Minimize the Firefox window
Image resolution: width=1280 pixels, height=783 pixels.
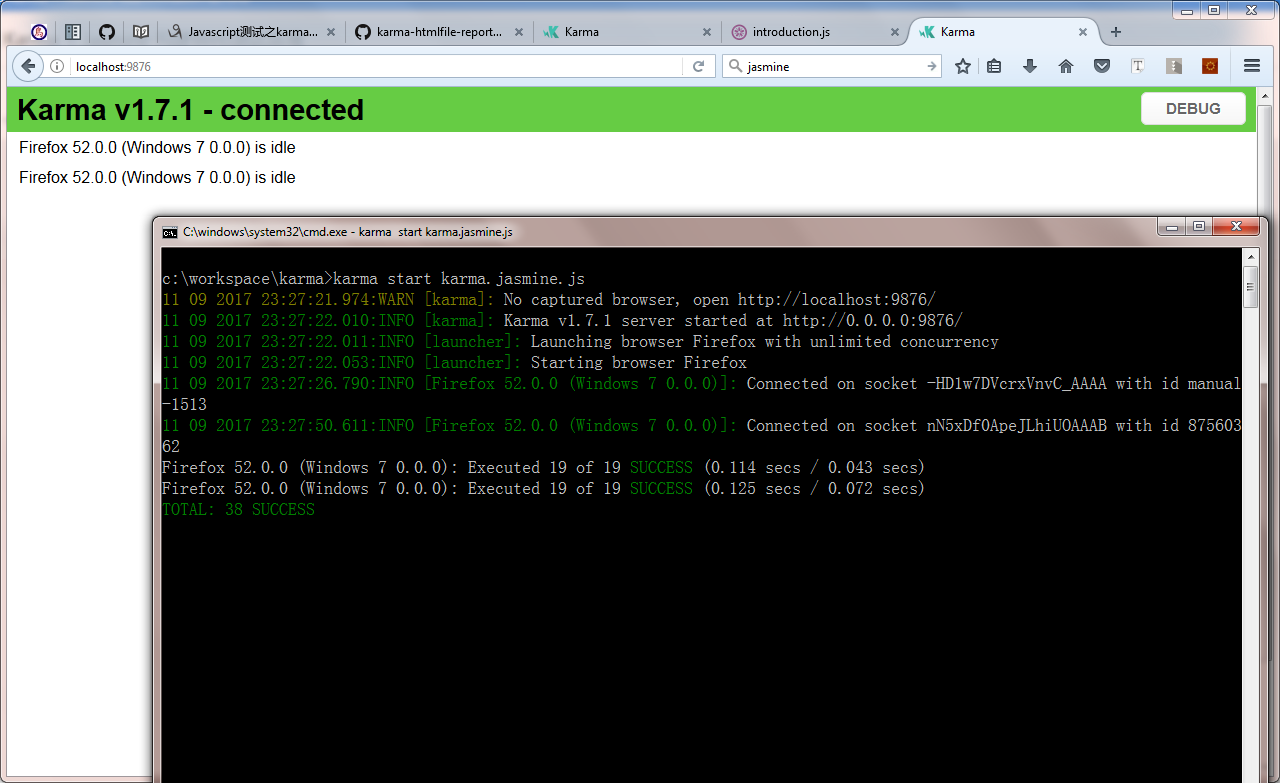[1186, 9]
